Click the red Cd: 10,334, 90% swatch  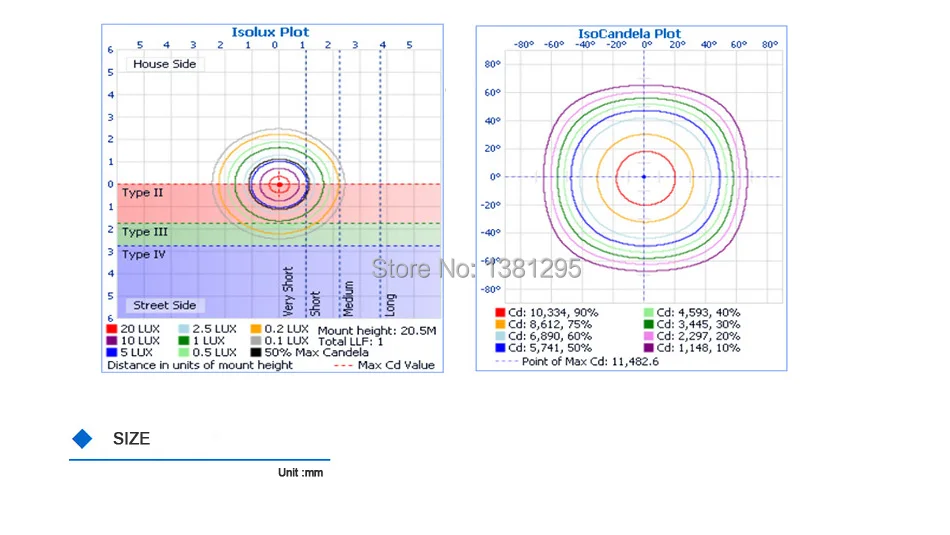tap(500, 313)
